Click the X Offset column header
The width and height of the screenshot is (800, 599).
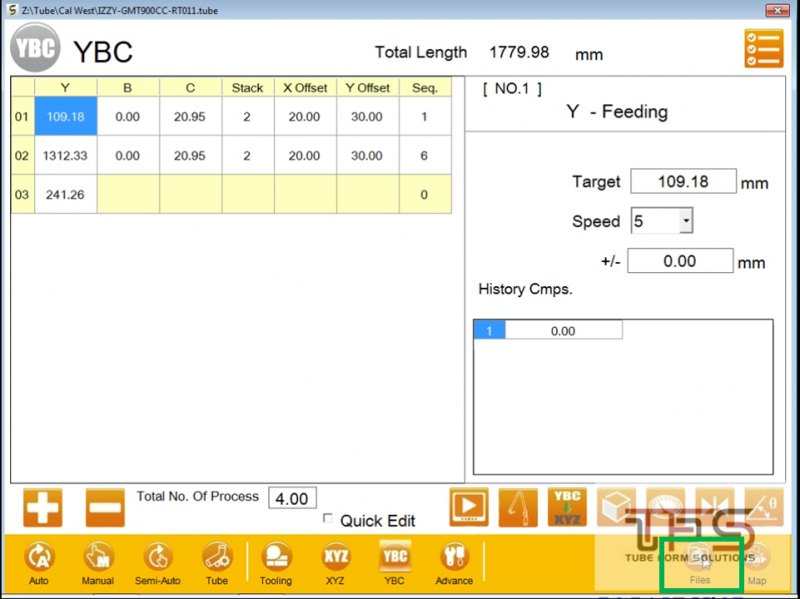point(305,87)
